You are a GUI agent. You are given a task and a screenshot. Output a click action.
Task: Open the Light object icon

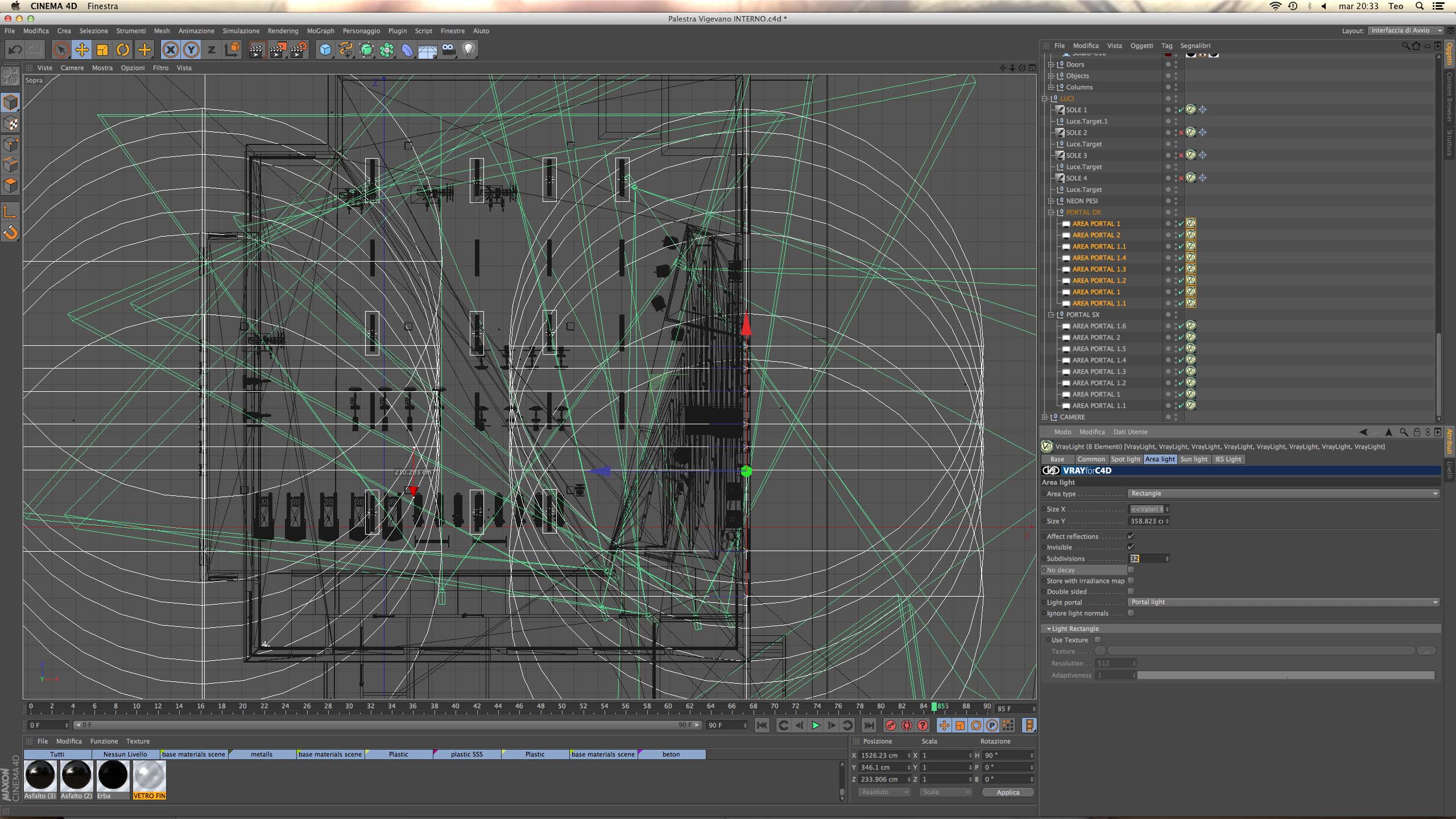[x=469, y=50]
